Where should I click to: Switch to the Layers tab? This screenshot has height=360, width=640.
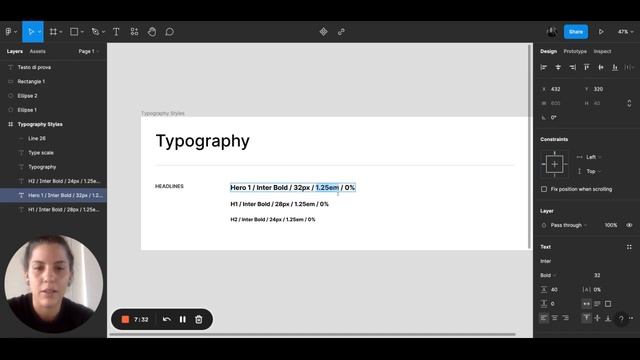pos(15,51)
